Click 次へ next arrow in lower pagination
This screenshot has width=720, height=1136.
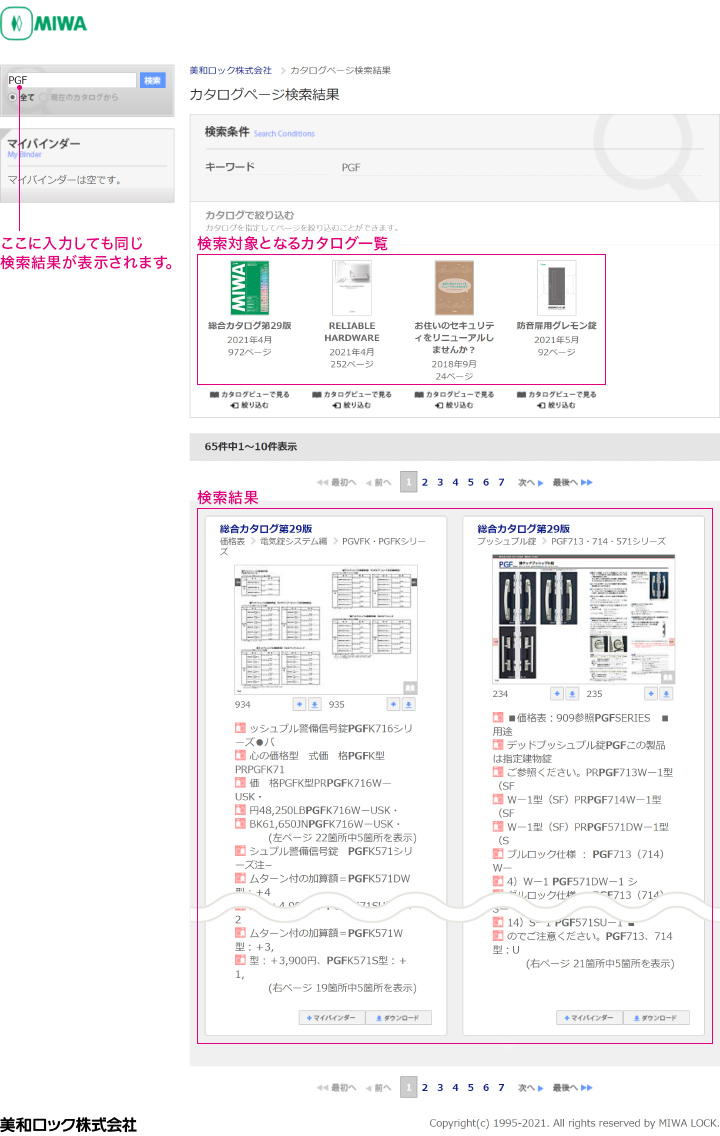(530, 1087)
